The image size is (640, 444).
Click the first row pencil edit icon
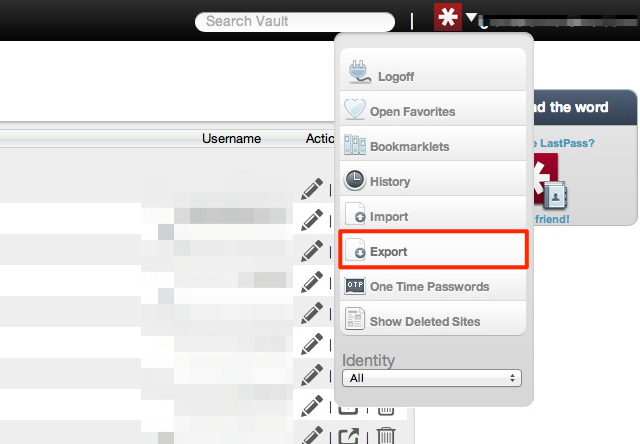312,189
